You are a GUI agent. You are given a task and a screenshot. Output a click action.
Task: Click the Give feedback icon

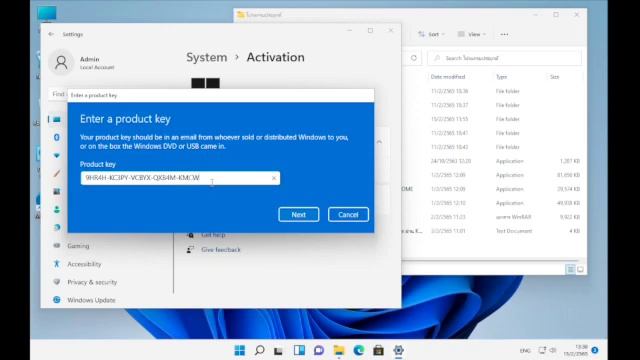tap(190, 249)
